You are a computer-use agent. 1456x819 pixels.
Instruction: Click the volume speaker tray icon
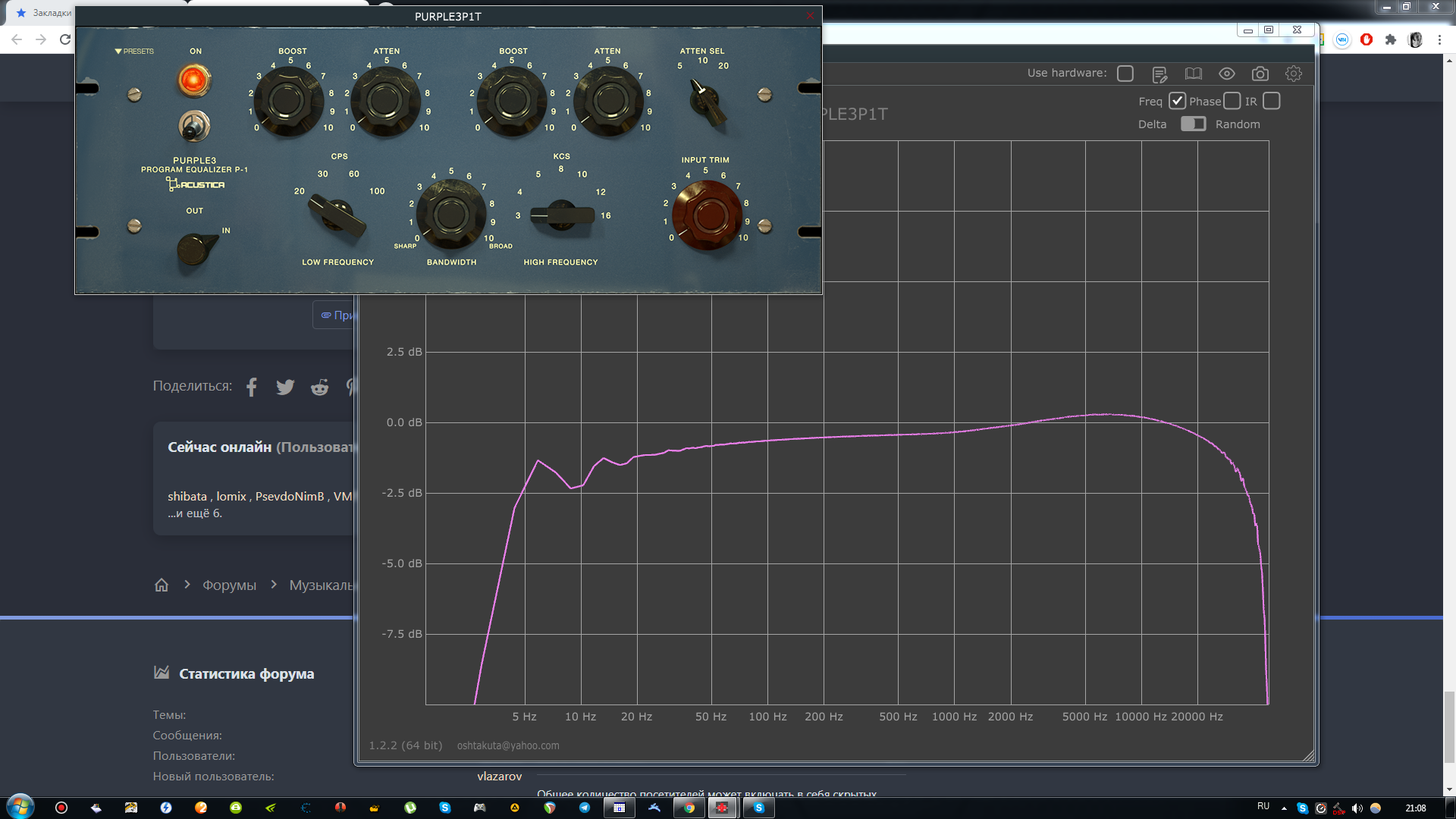pos(1357,808)
